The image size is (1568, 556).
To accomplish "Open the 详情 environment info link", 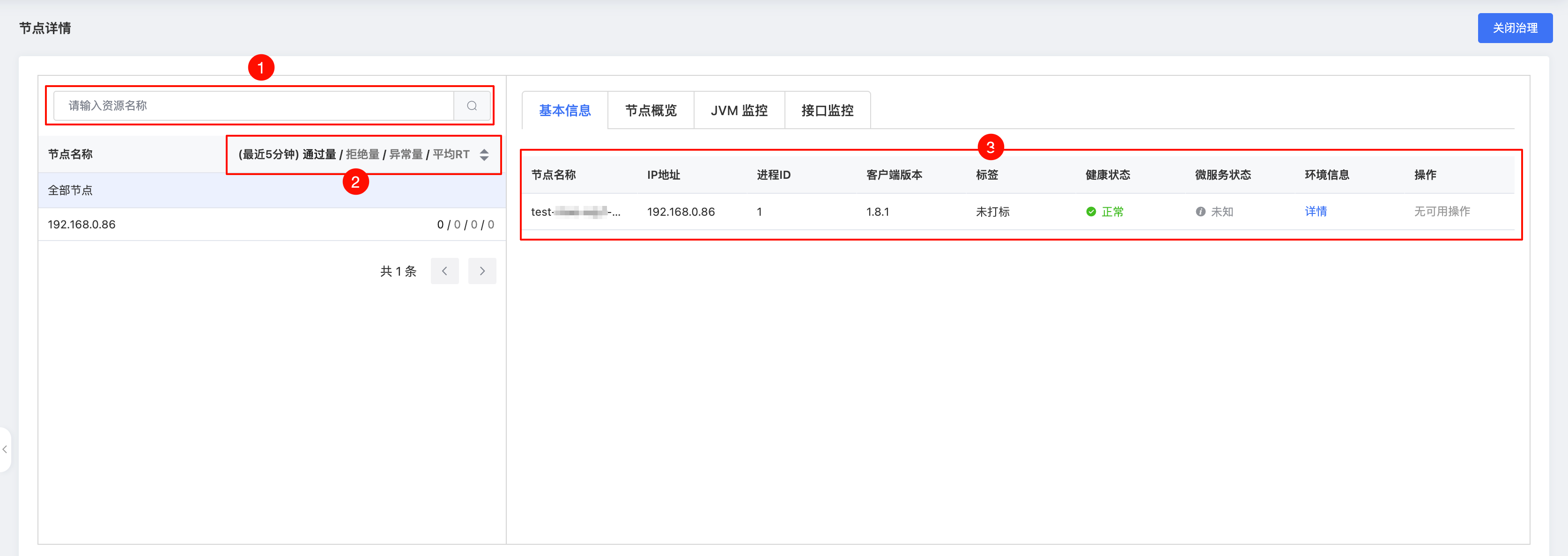I will (x=1316, y=212).
